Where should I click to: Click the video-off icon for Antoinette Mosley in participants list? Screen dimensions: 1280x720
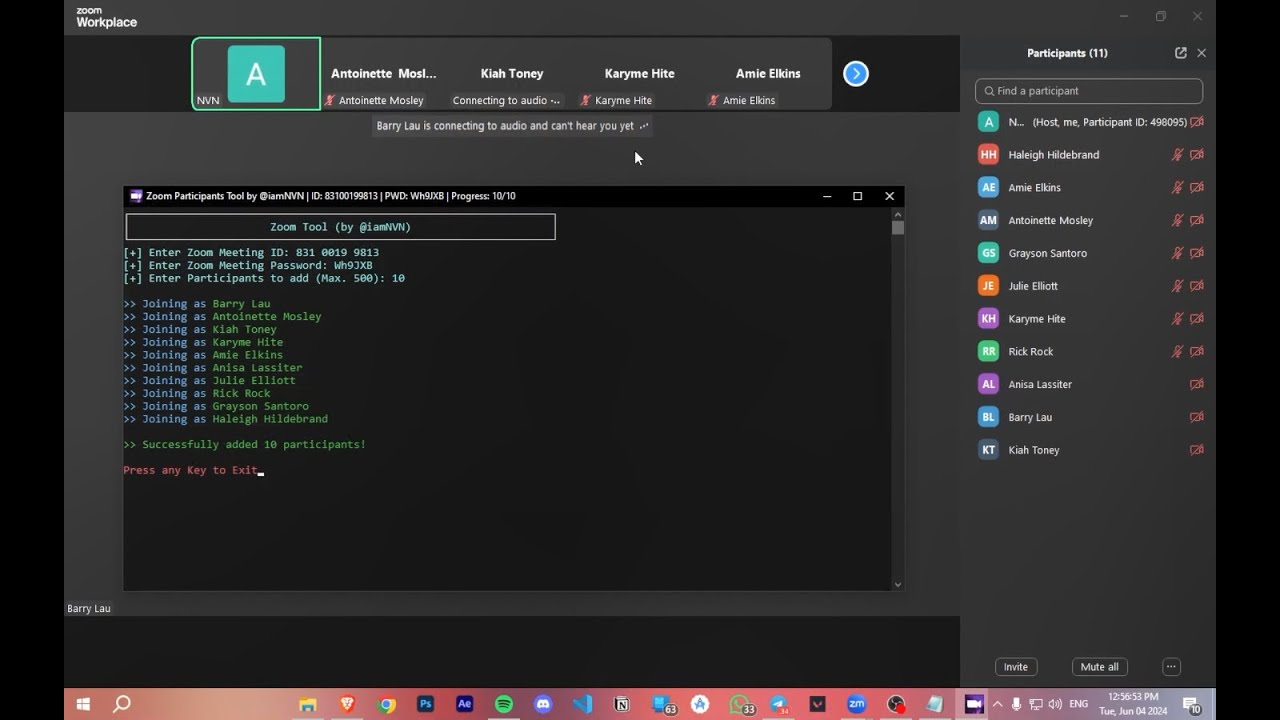(x=1196, y=221)
